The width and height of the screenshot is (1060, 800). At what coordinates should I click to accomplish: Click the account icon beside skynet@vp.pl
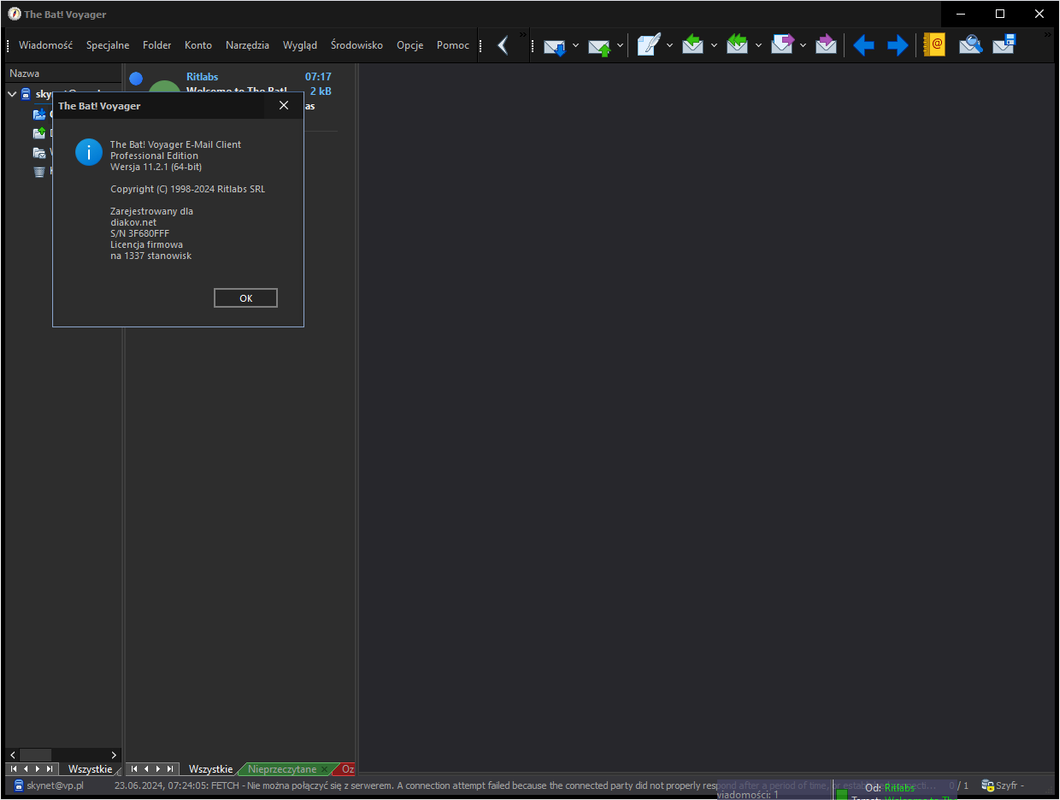click(18, 785)
